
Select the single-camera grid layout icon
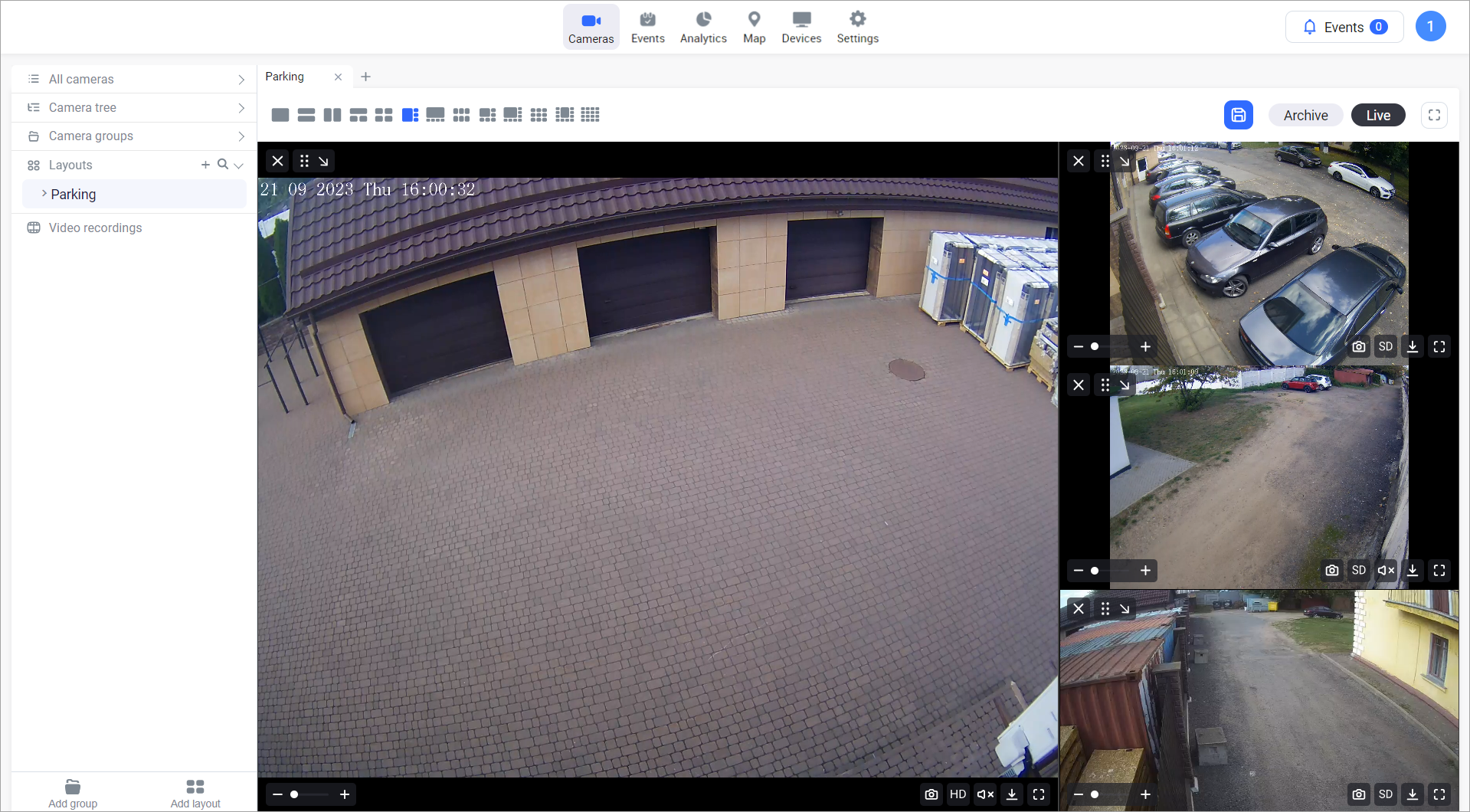[x=280, y=115]
